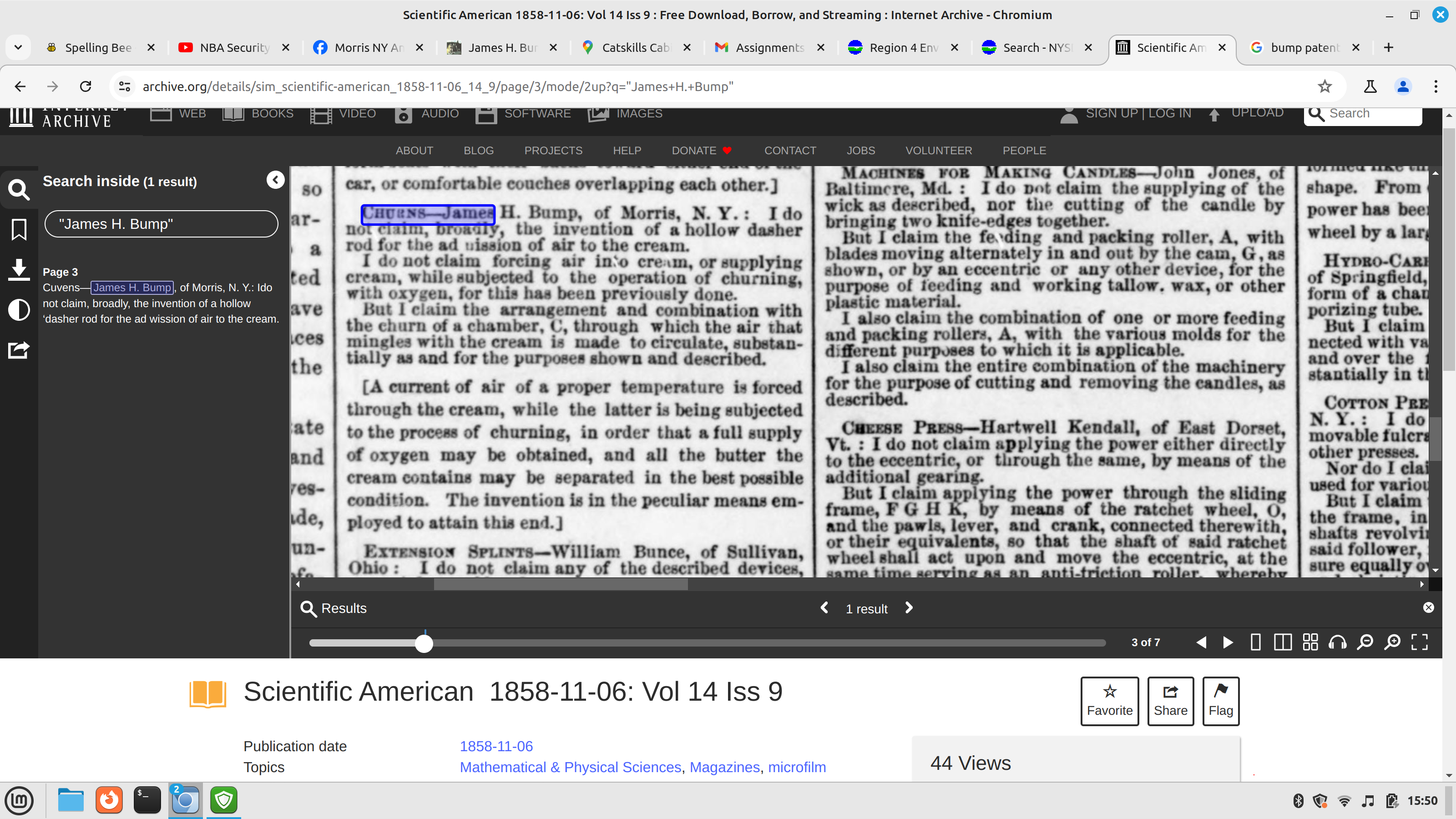The width and height of the screenshot is (1456, 819).
Task: Open the search inside sidebar icon
Action: pos(19,190)
